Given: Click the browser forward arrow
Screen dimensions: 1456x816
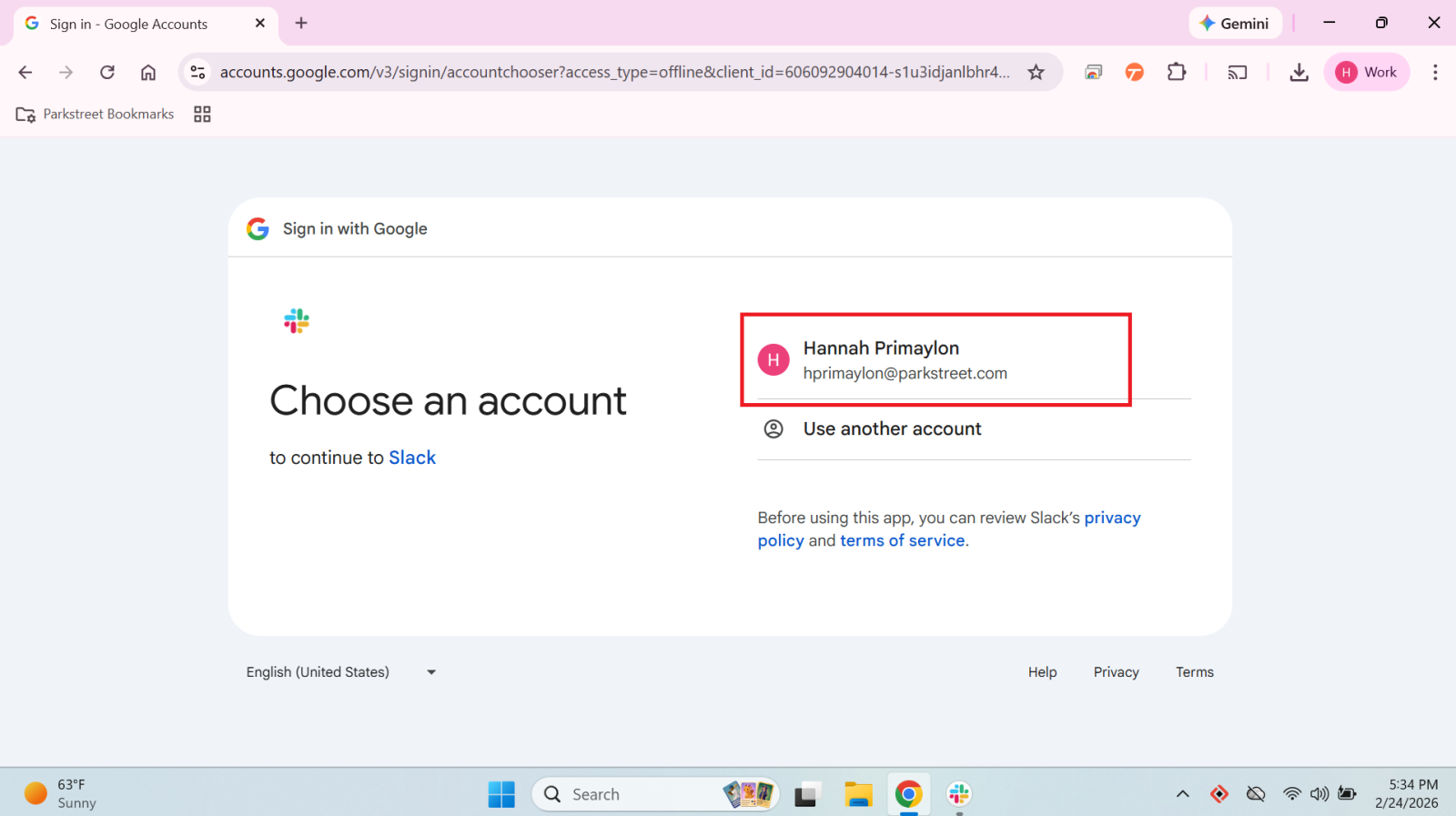Looking at the screenshot, I should tap(66, 73).
